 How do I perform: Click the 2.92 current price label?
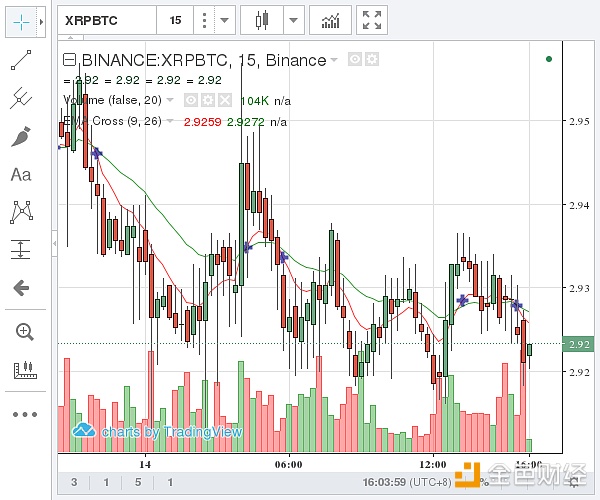pos(578,344)
